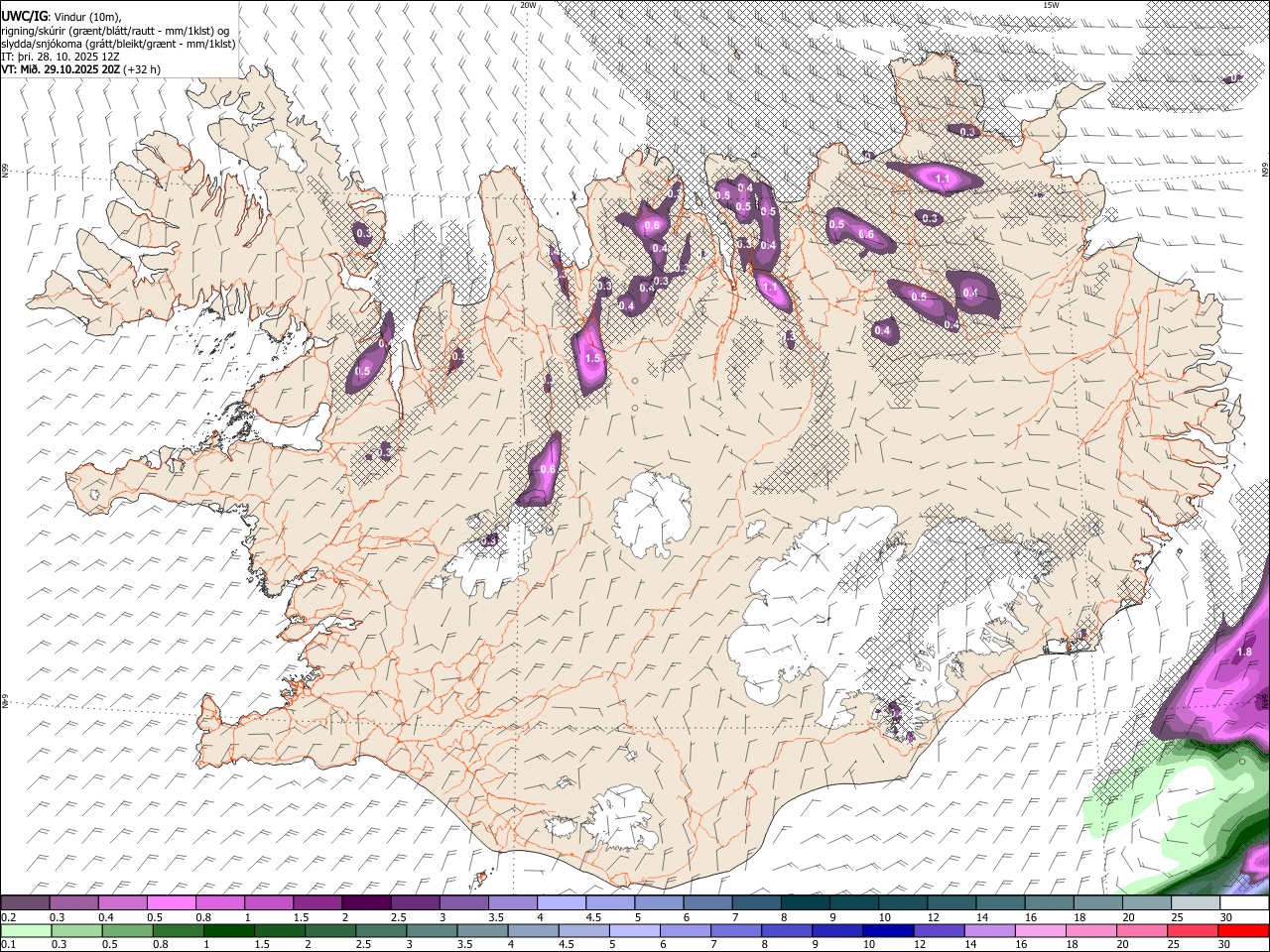Viewport: 1270px width, 952px height.
Task: Click the "1.5" snowfall value label on the map
Action: (593, 358)
